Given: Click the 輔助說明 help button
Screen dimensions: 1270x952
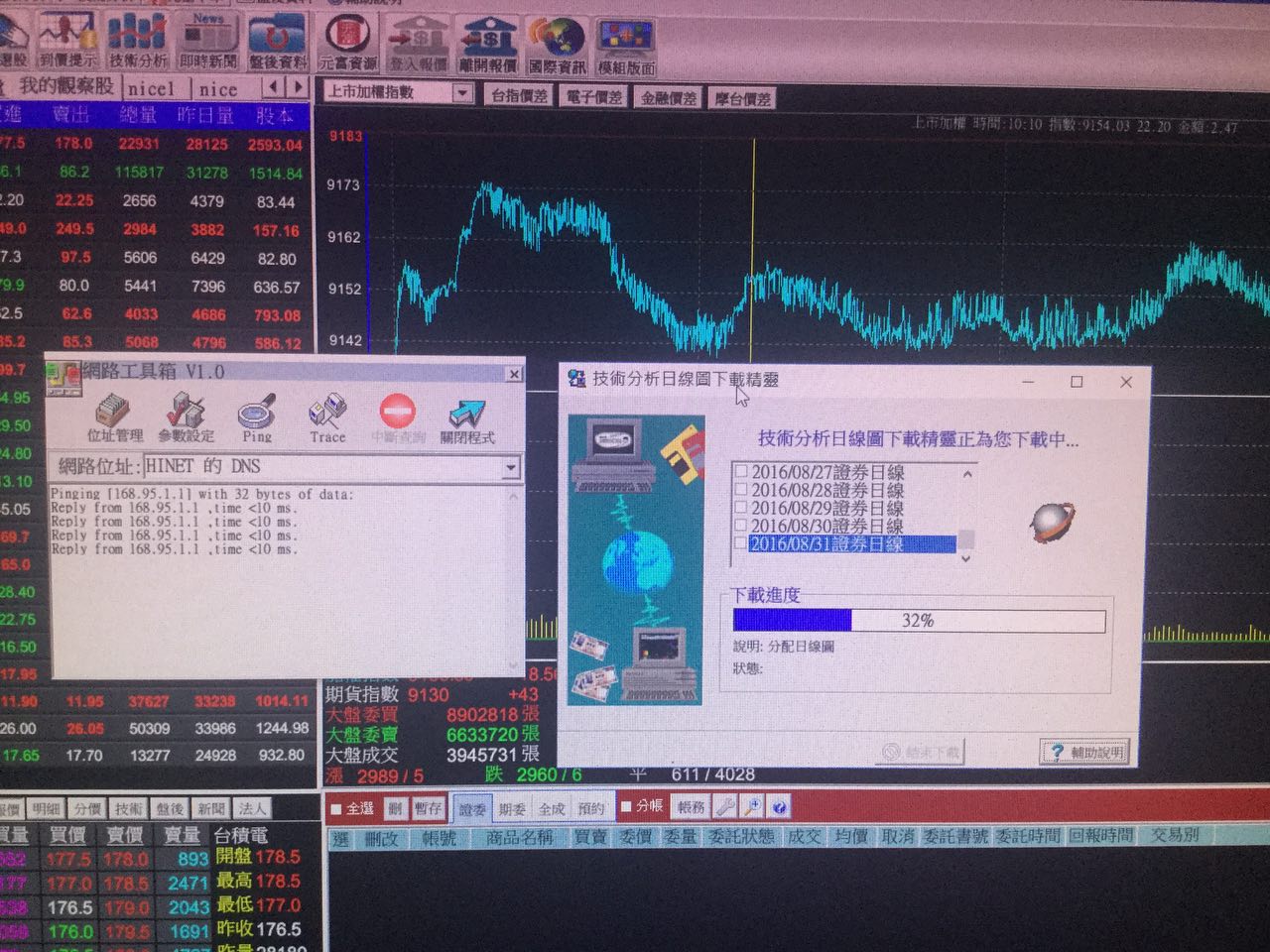Looking at the screenshot, I should click(x=1084, y=752).
